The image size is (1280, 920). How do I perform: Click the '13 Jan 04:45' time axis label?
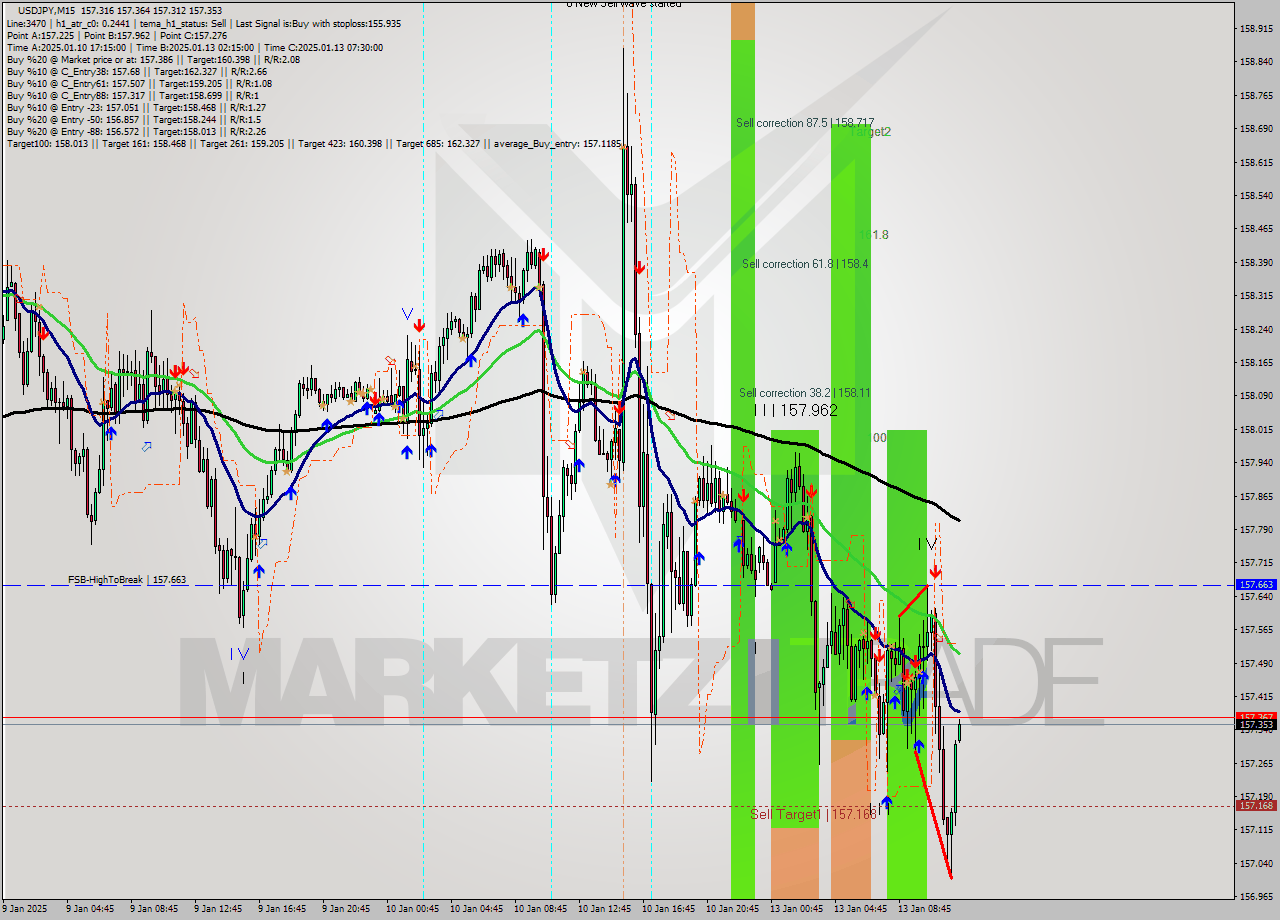859,909
